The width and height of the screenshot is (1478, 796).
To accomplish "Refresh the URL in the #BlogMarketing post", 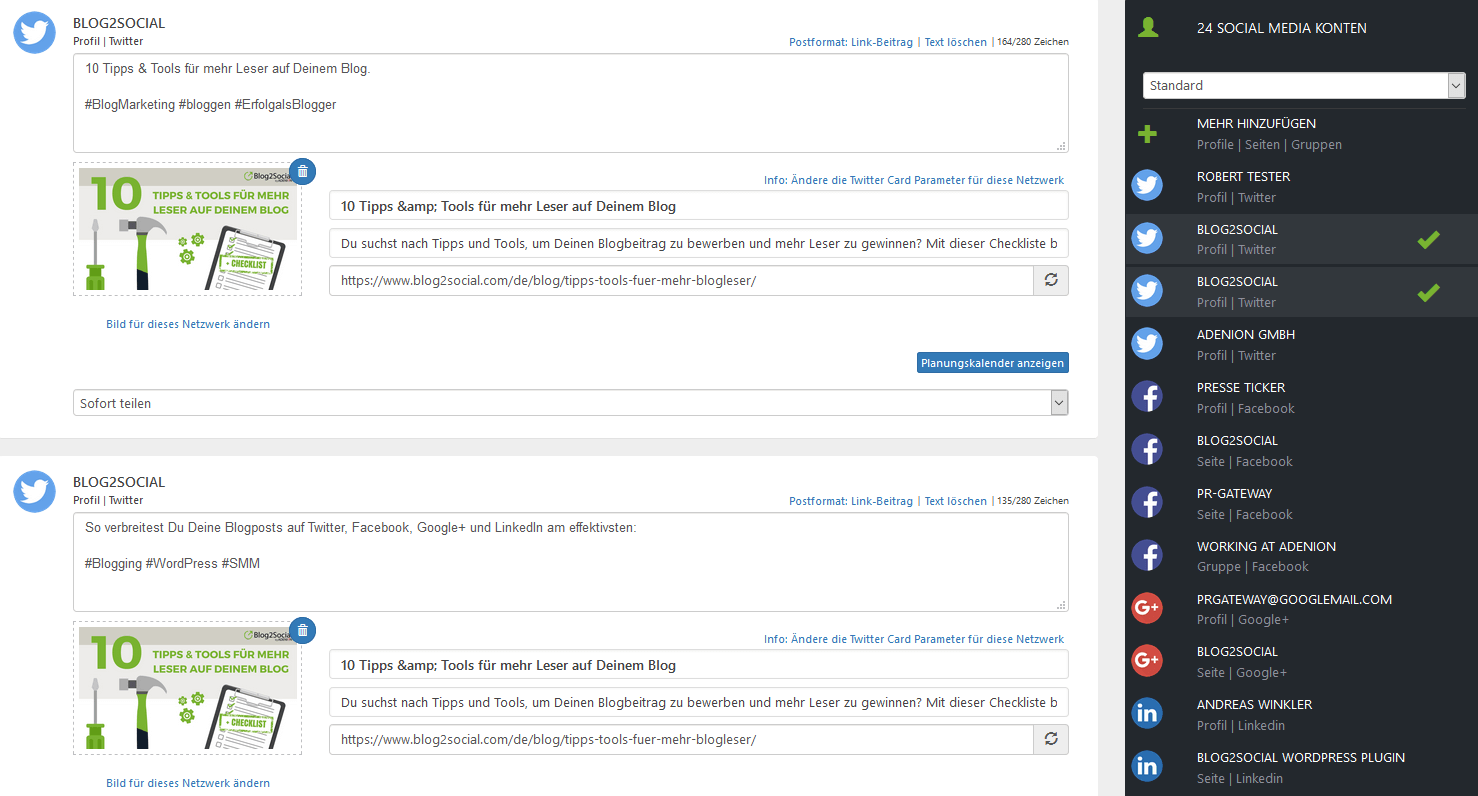I will click(1050, 280).
